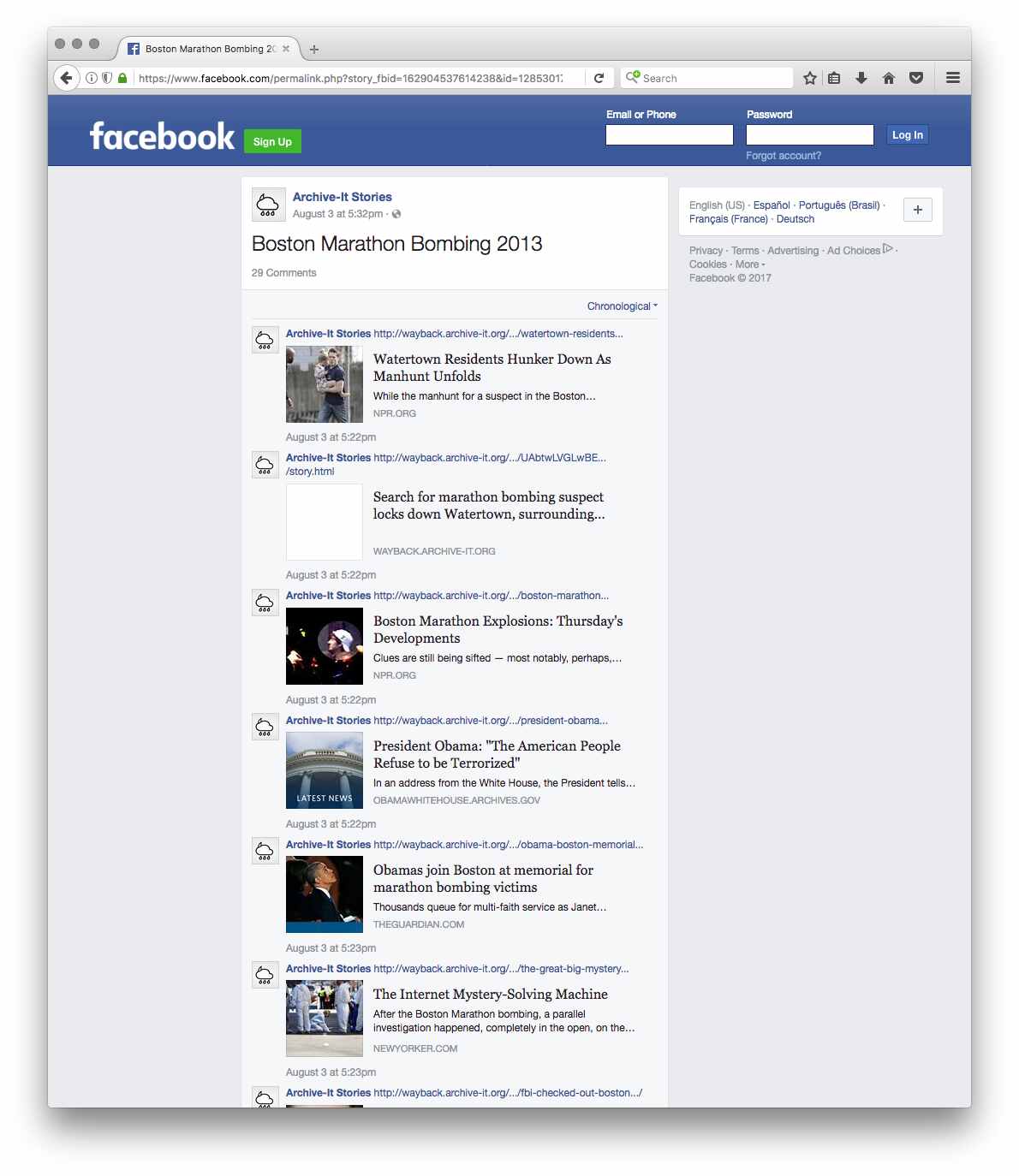The width and height of the screenshot is (1019, 1176).
Task: Click the green Sign Up button
Action: pyautogui.click(x=272, y=141)
